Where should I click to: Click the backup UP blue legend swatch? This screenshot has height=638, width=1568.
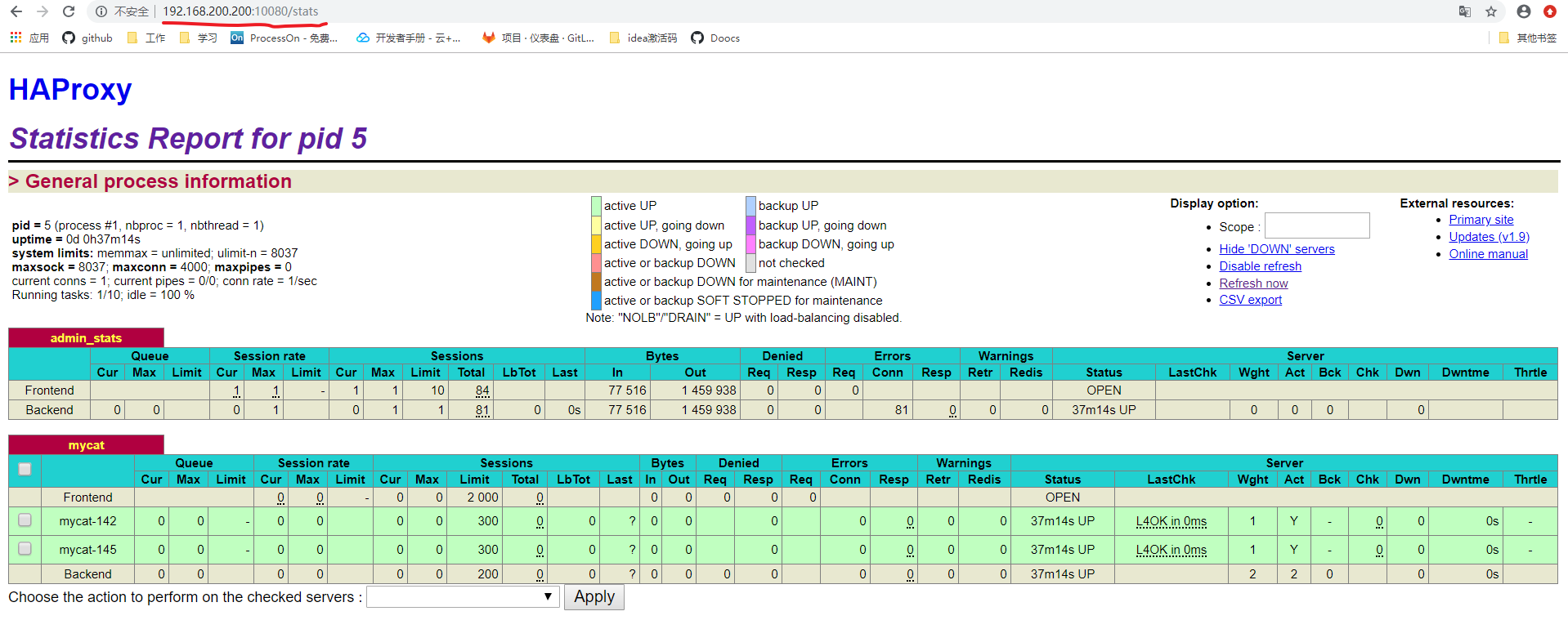coord(750,206)
